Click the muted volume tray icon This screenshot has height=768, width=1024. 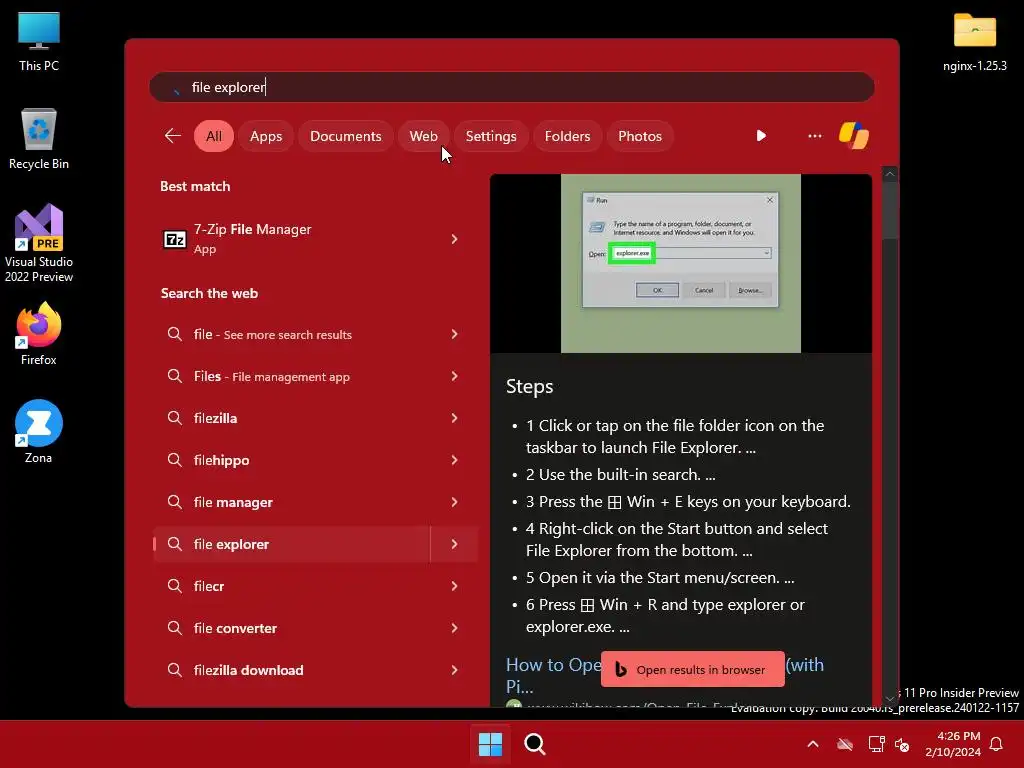click(902, 744)
